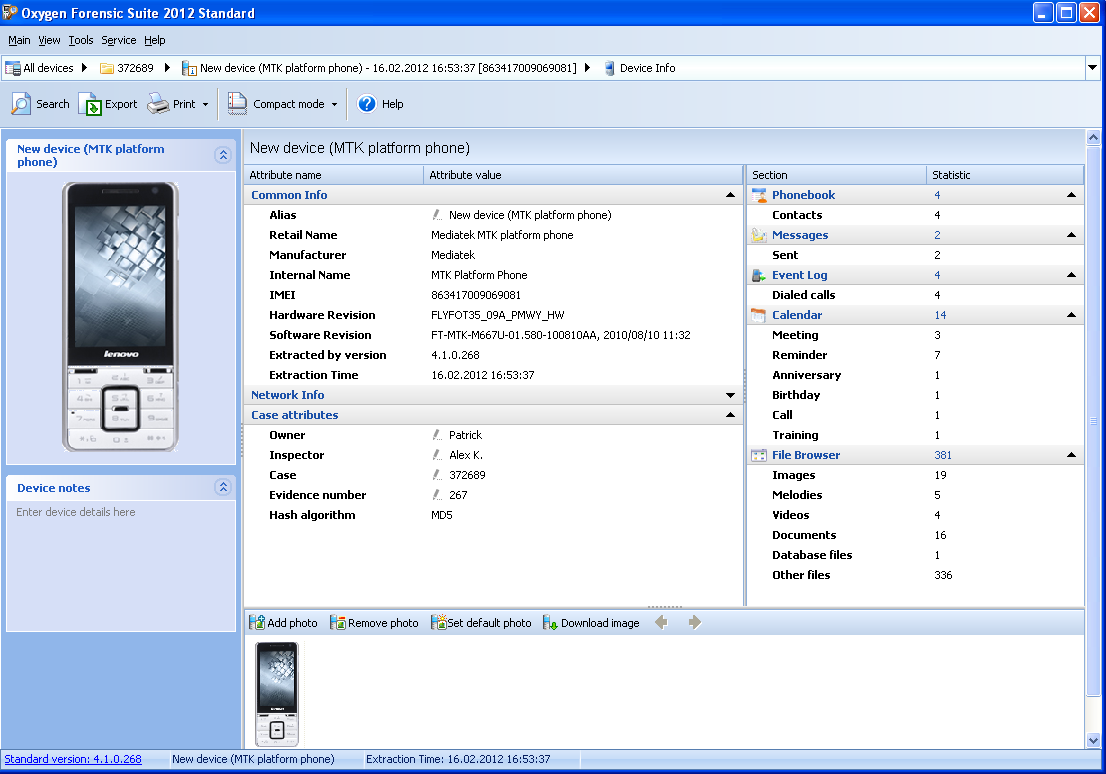Click the Set default photo icon
Viewport: 1106px width, 774px height.
pyautogui.click(x=439, y=622)
